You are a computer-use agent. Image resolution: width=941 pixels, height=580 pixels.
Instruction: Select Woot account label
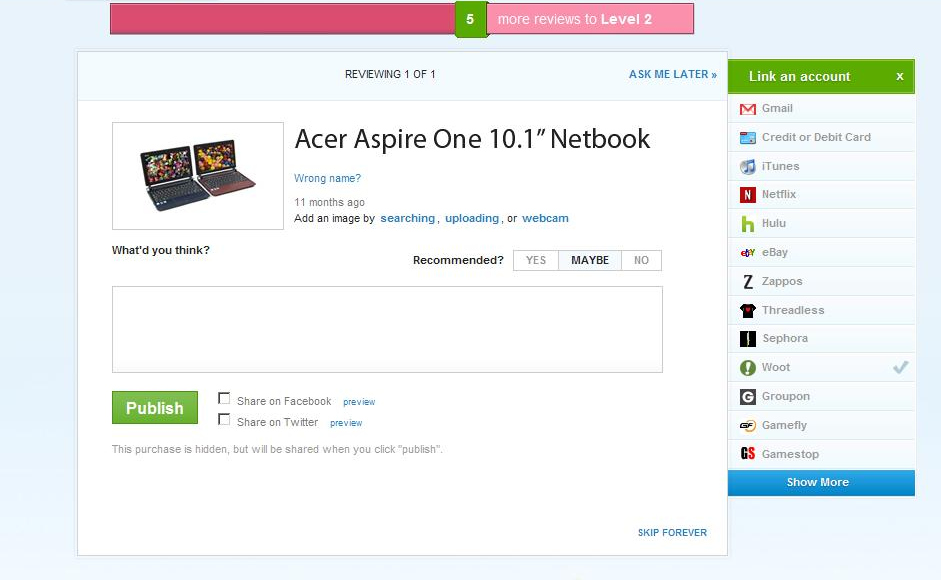(776, 367)
